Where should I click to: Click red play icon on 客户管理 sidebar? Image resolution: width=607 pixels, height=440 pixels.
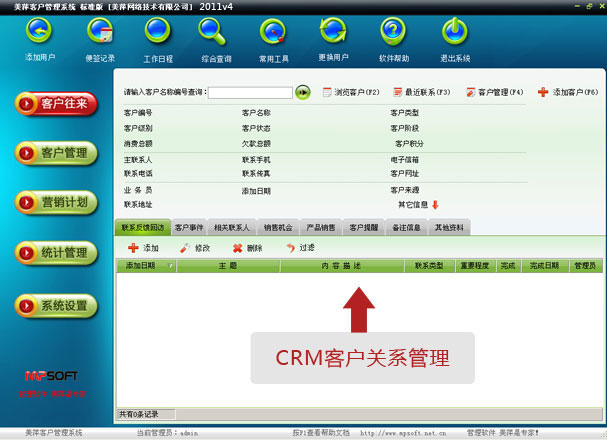(x=26, y=153)
